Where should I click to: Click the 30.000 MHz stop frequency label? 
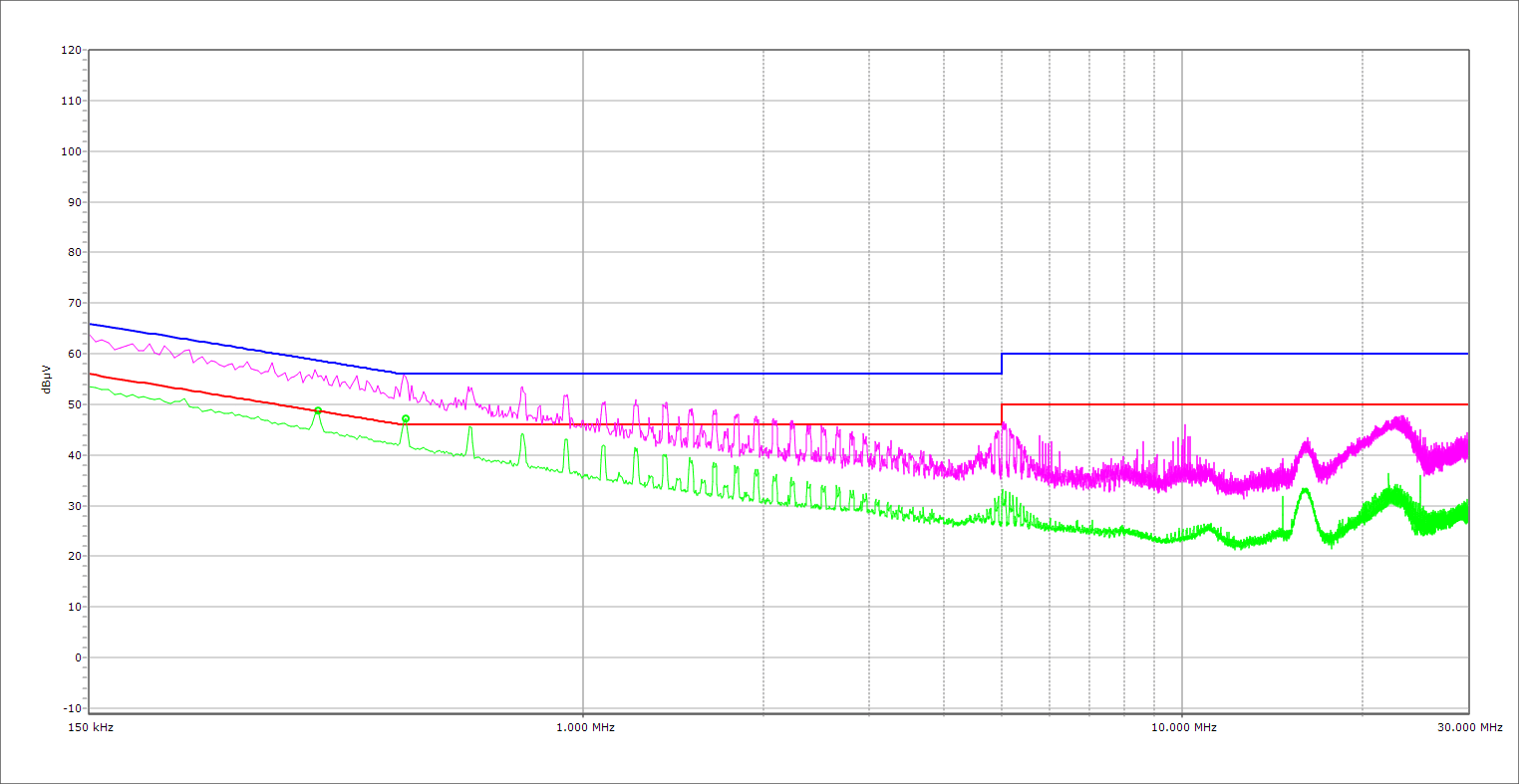tap(1469, 727)
